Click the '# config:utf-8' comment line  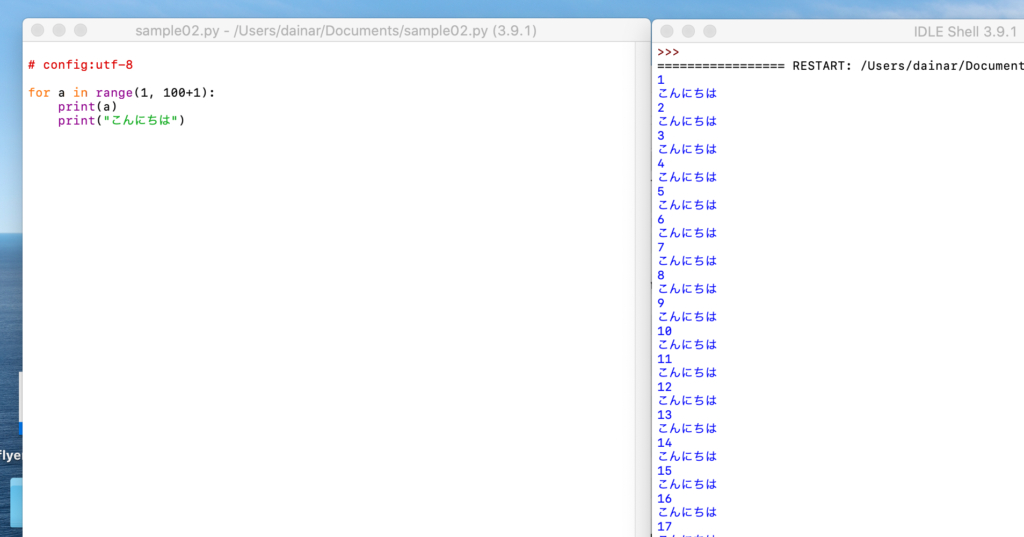tap(80, 65)
